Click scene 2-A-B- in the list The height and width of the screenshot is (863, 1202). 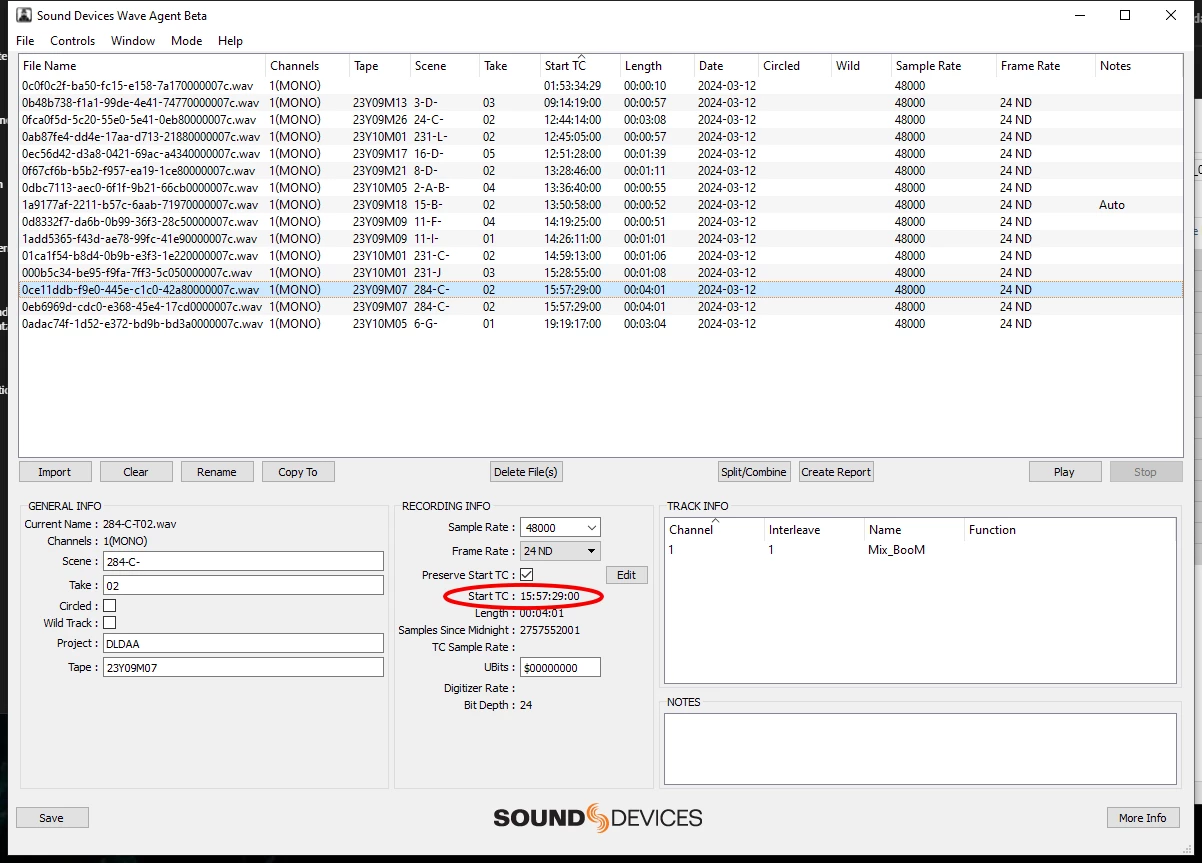tap(432, 188)
